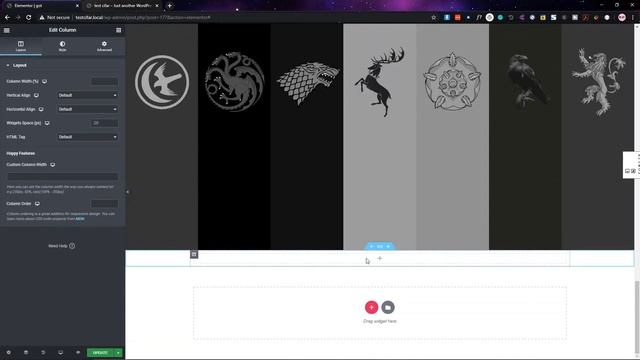Open the Update save options arrow
This screenshot has width=640, height=360.
(118, 353)
